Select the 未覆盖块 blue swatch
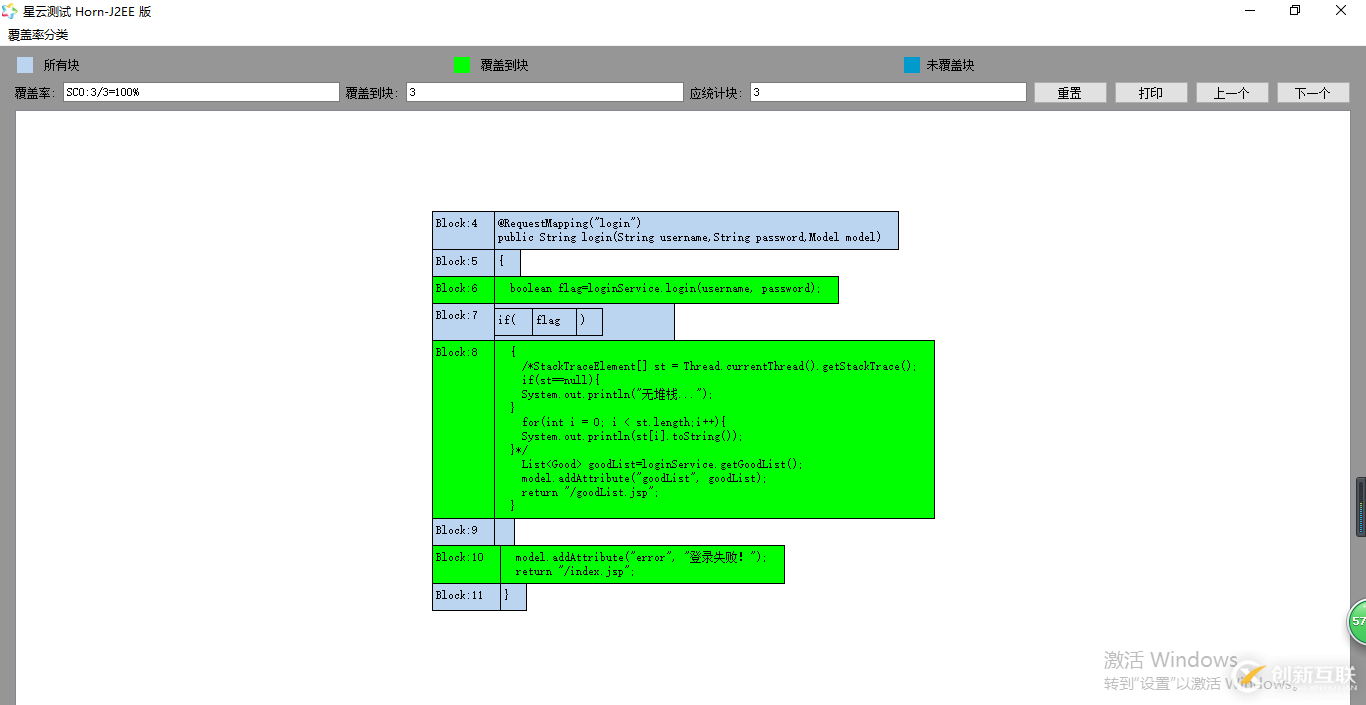The height and width of the screenshot is (705, 1366). (x=911, y=65)
